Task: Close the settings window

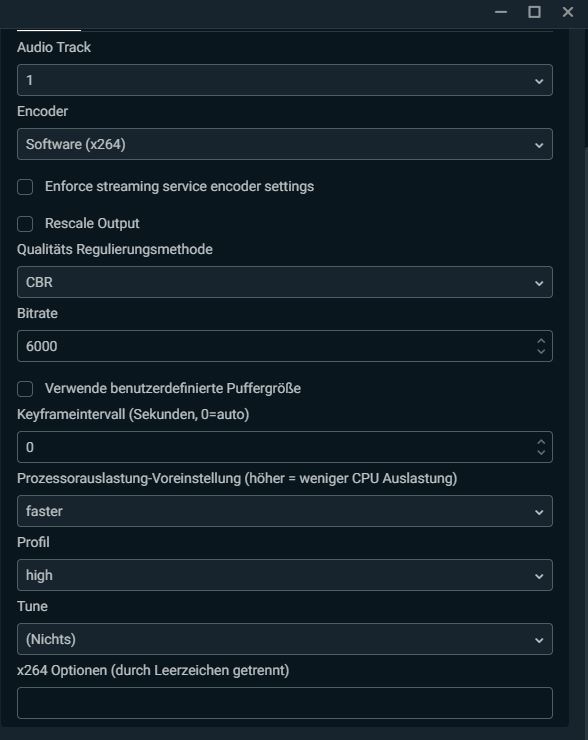Action: 568,12
